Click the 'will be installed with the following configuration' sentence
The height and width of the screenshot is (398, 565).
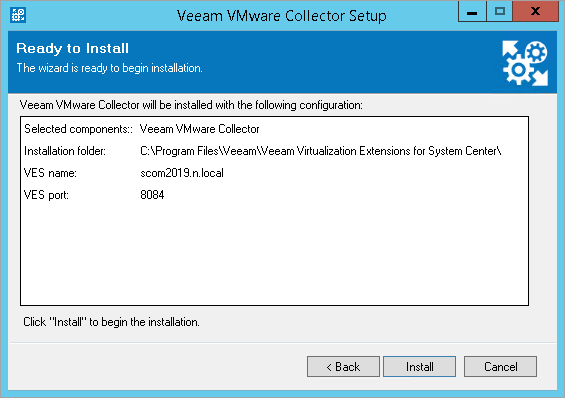point(191,105)
